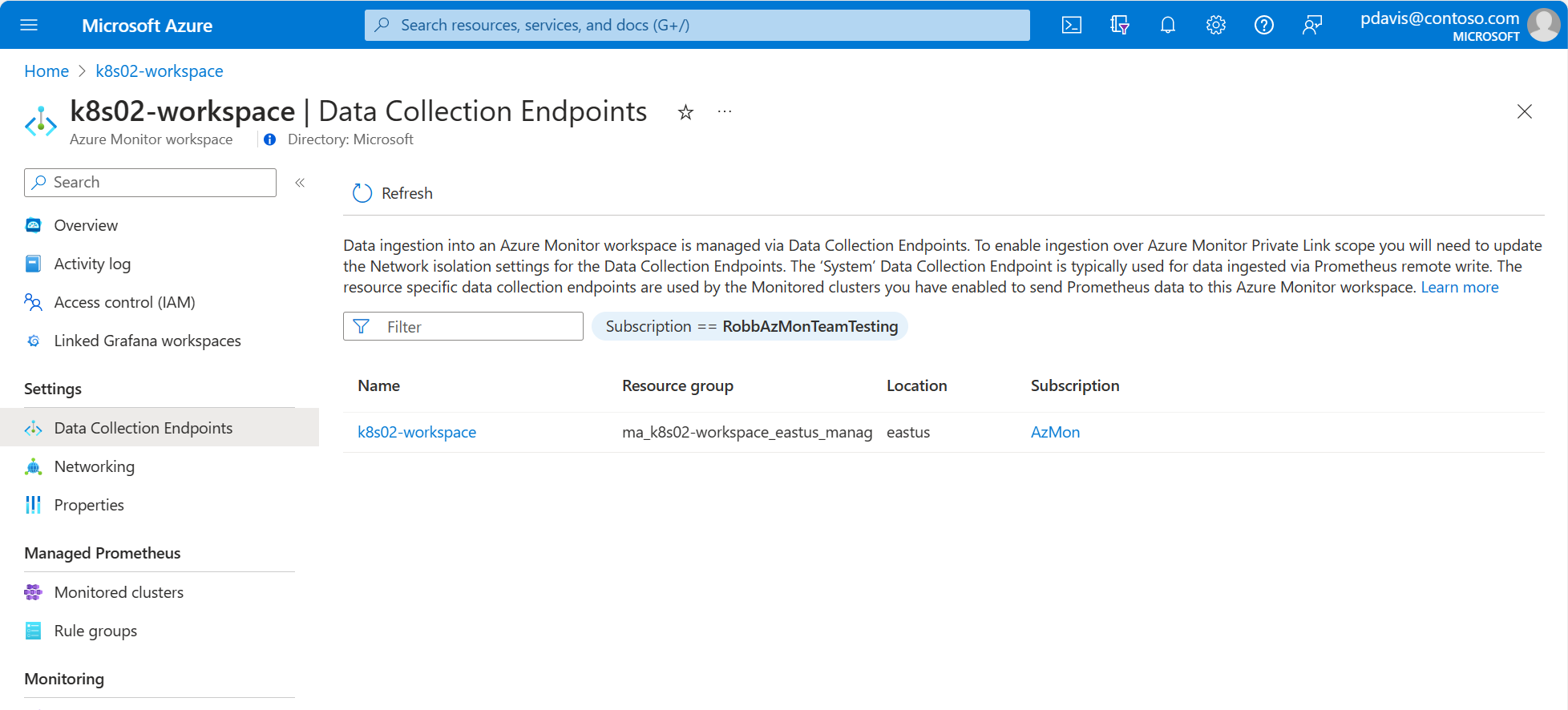1568x710 pixels.
Task: Open the k8s02-workspace endpoint link
Action: [x=417, y=432]
